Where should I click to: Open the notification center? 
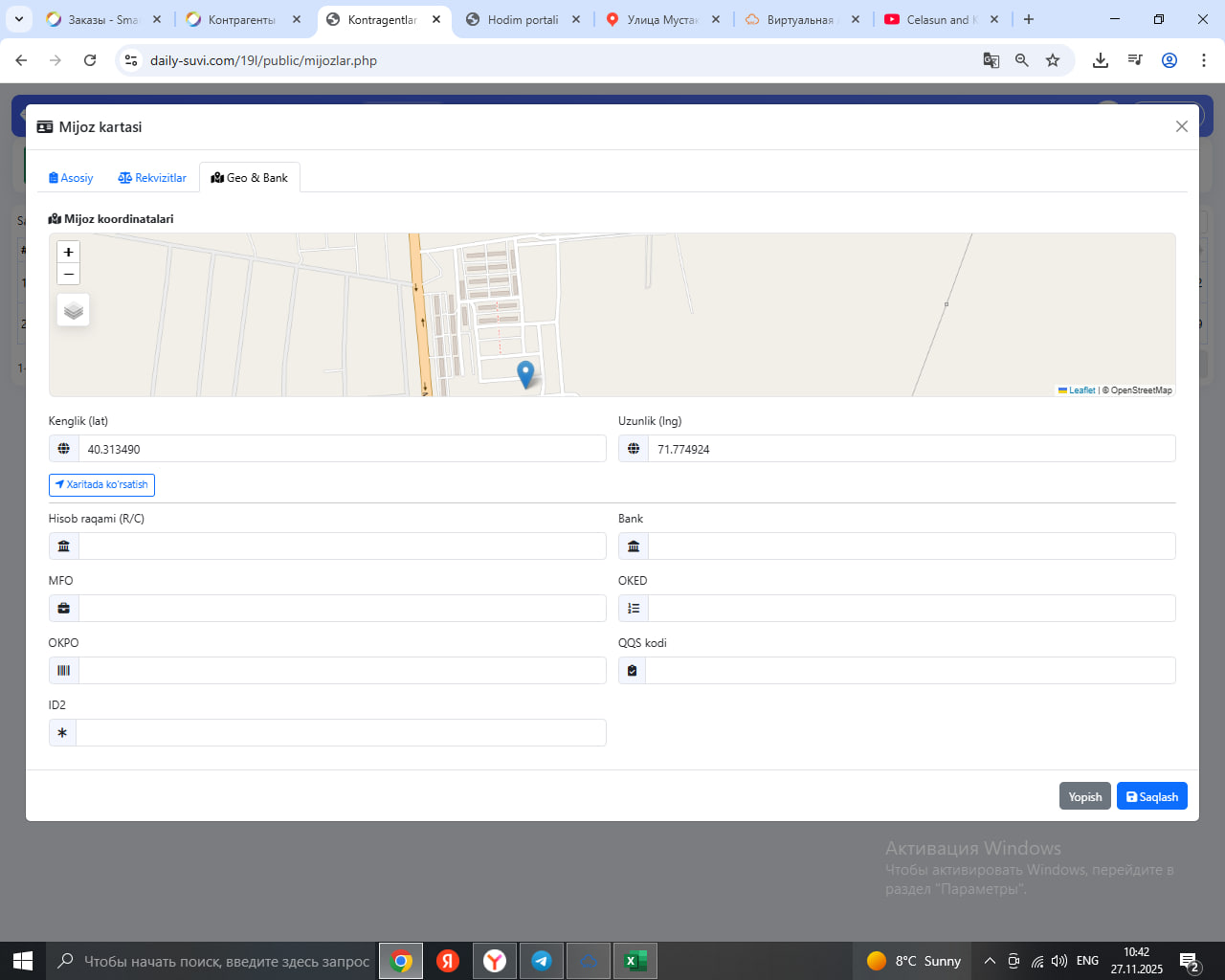coord(1191,961)
